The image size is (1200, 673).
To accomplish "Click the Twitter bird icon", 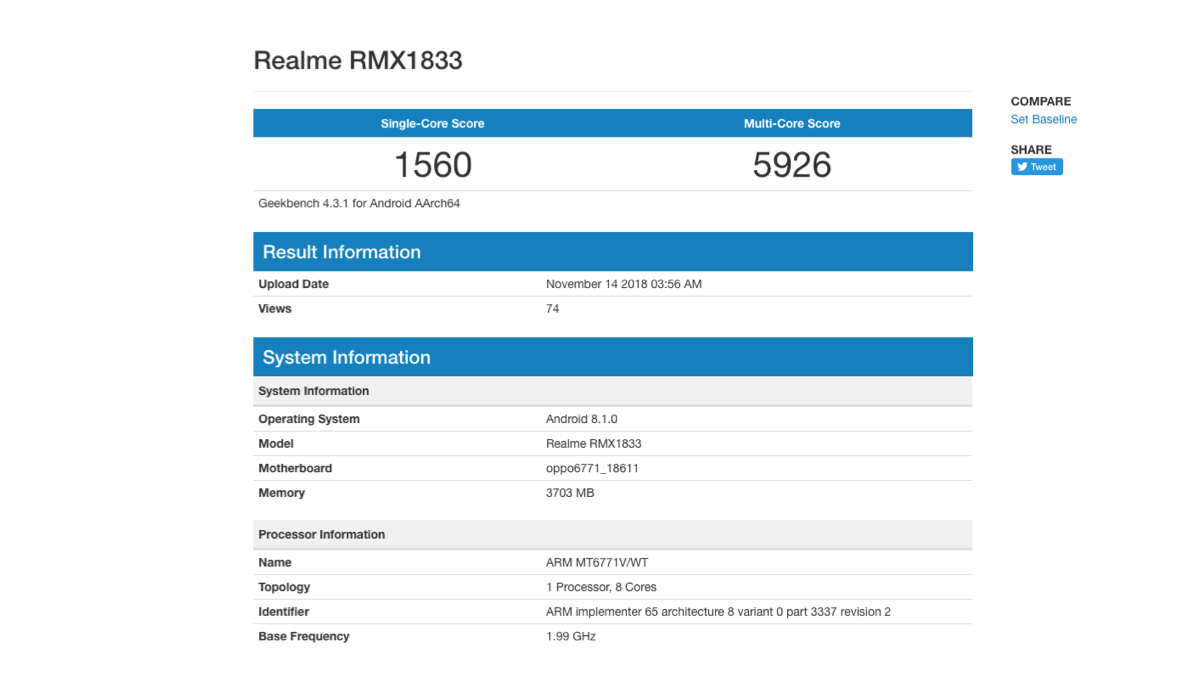I will coord(1022,167).
